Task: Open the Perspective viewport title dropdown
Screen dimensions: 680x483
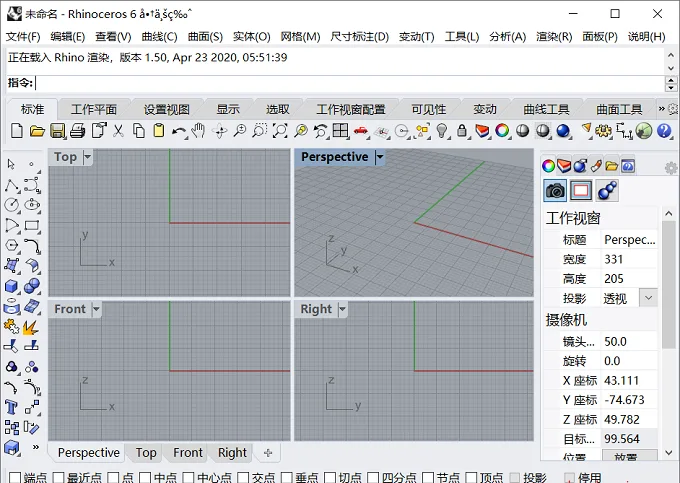Action: click(379, 157)
